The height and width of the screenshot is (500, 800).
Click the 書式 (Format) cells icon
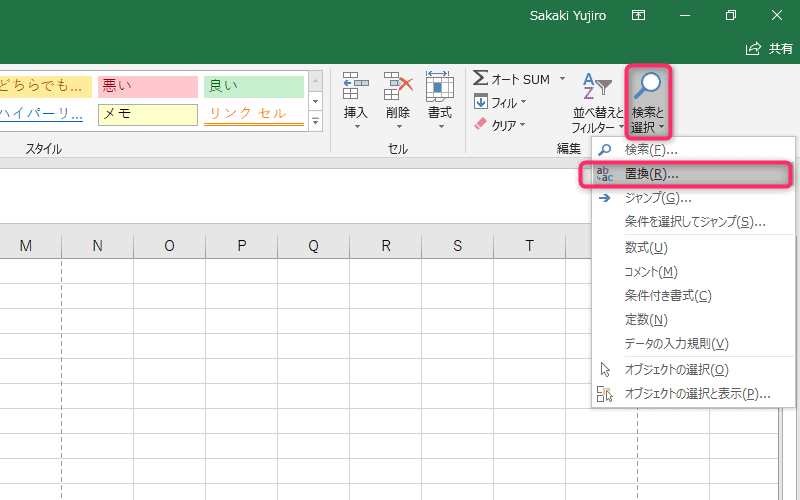[x=440, y=85]
